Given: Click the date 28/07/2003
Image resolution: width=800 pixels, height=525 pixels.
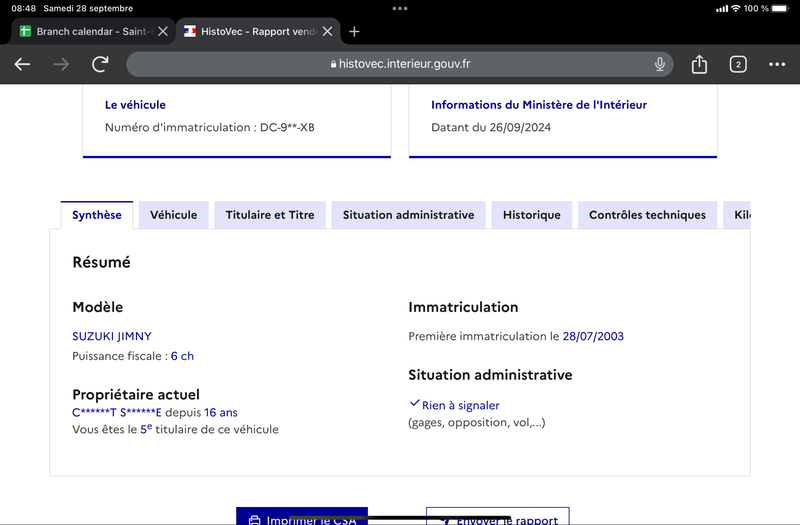Looking at the screenshot, I should (593, 336).
